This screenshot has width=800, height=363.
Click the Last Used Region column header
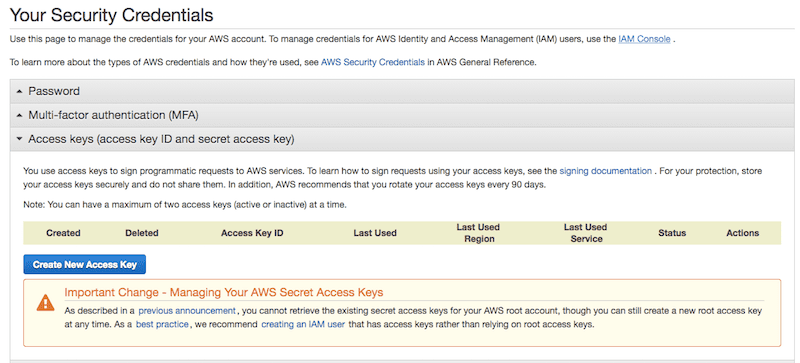coord(478,233)
